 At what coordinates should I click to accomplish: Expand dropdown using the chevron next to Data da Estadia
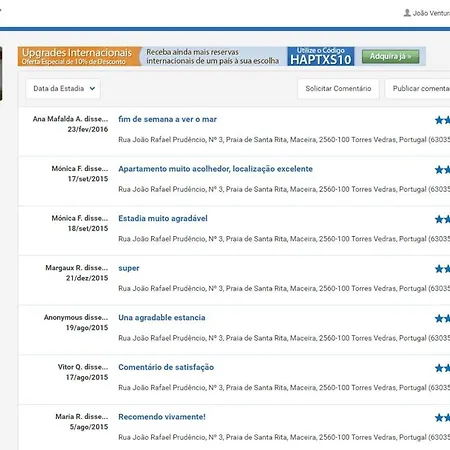click(x=92, y=88)
